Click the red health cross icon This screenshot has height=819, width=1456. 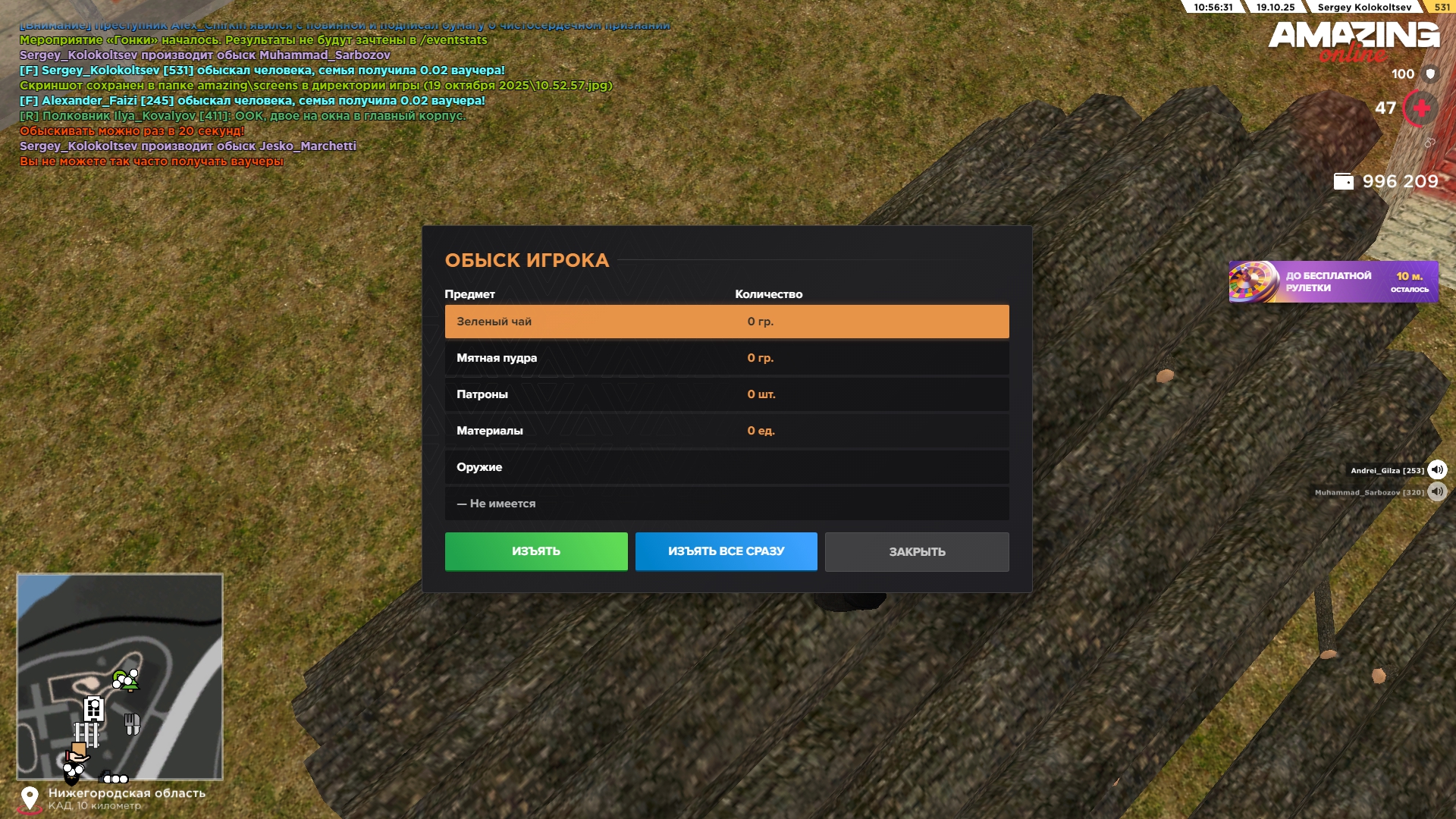1421,108
